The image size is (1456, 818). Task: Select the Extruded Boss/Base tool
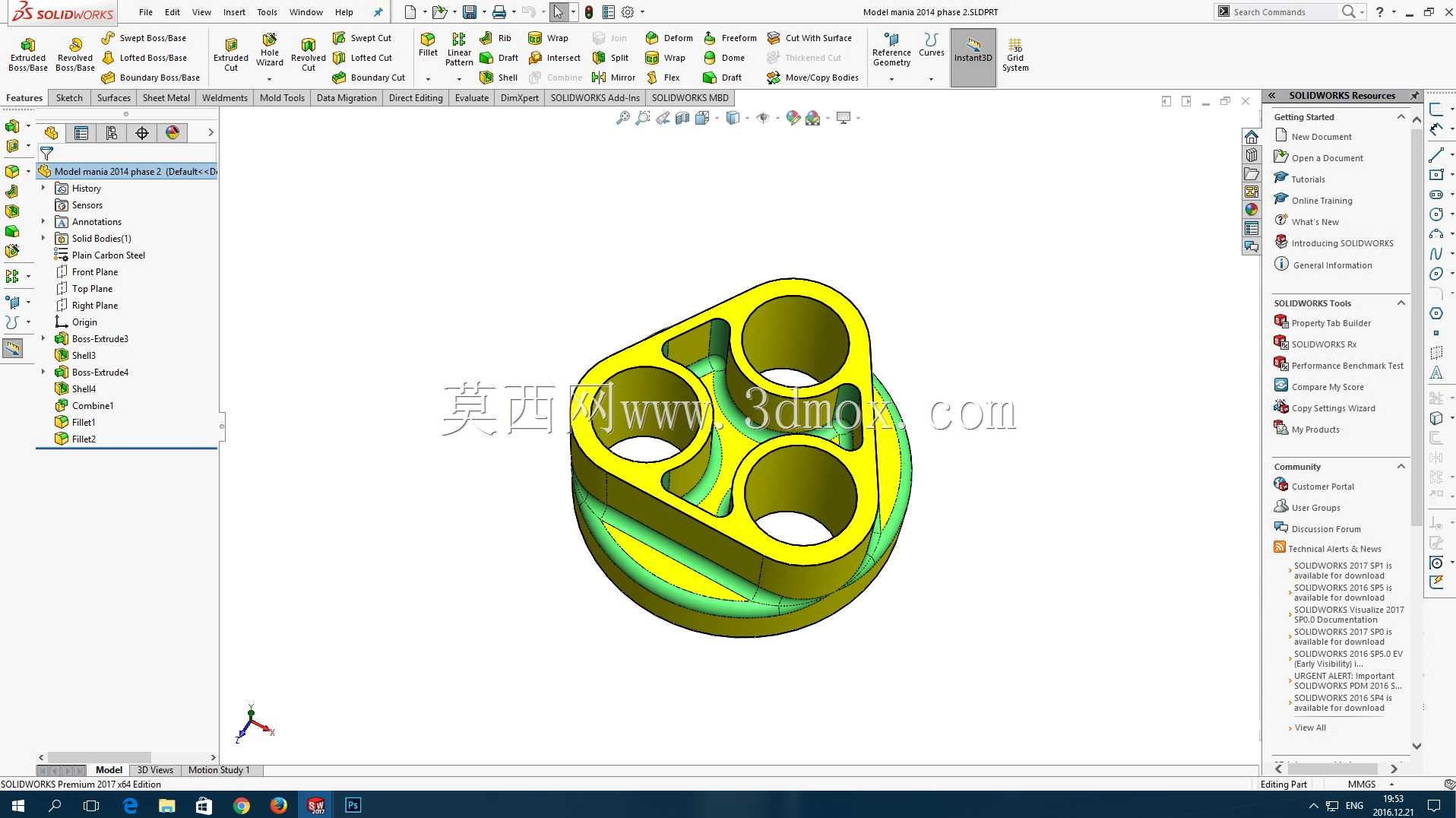[x=28, y=55]
